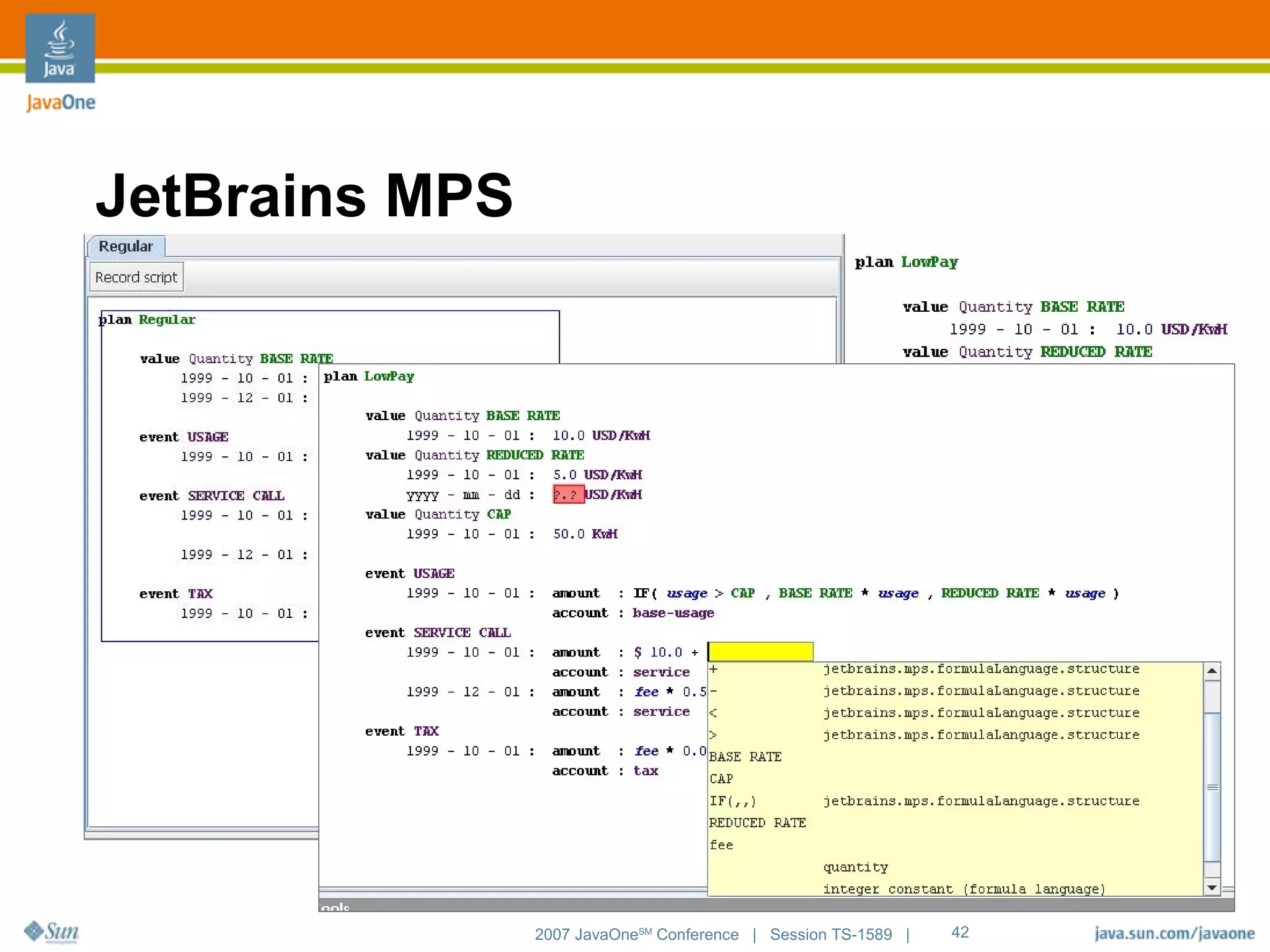1270x952 pixels.
Task: Click 'plan Regular' in the Regular window
Action: tap(148, 320)
